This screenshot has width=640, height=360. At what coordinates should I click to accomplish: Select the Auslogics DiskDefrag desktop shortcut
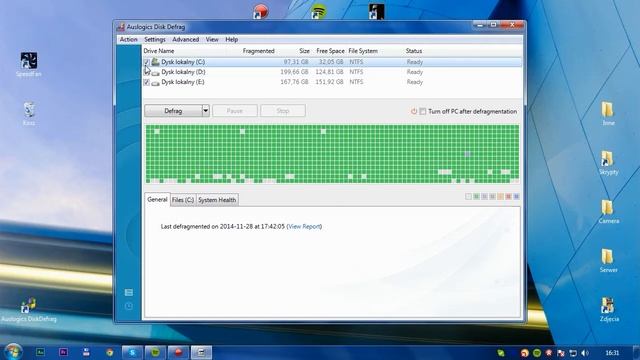(29, 309)
